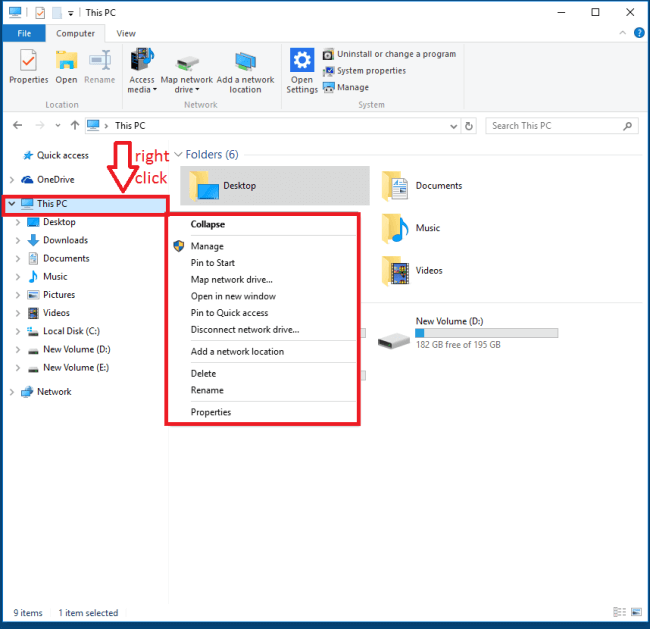Select Documents in the navigation tree
The image size is (650, 629).
[x=58, y=258]
